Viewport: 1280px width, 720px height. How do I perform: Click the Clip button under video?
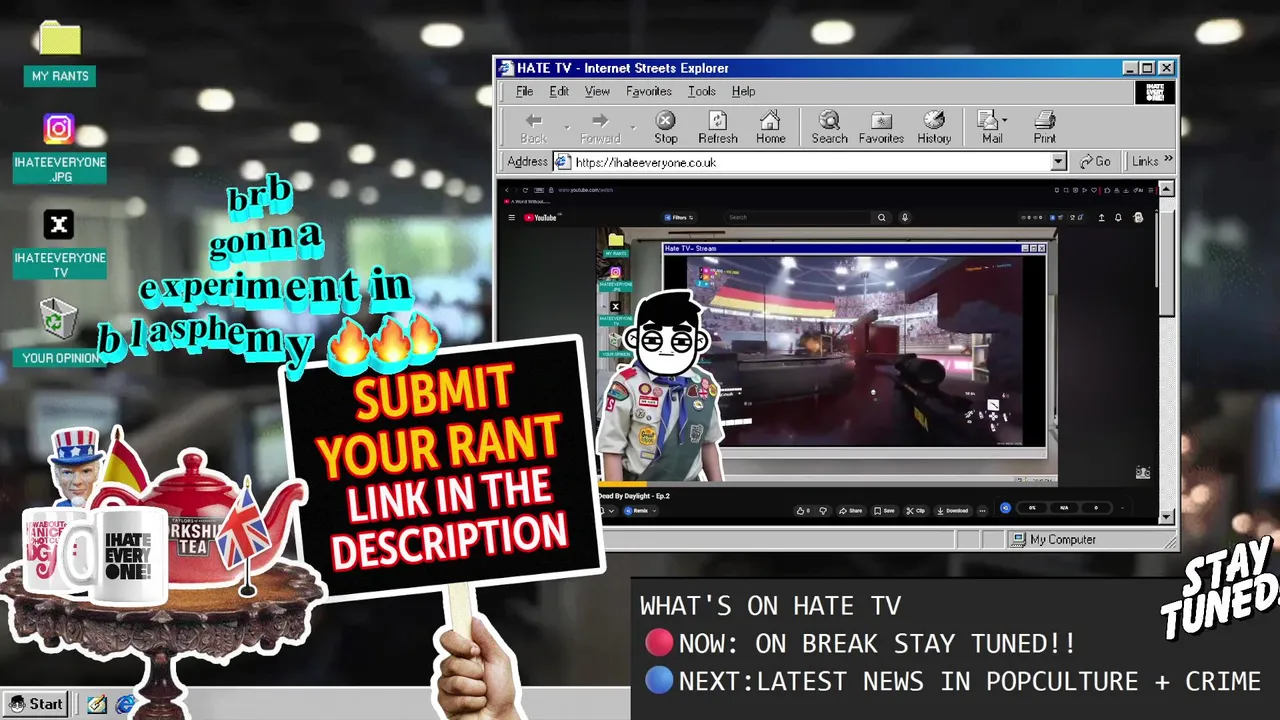click(x=916, y=510)
